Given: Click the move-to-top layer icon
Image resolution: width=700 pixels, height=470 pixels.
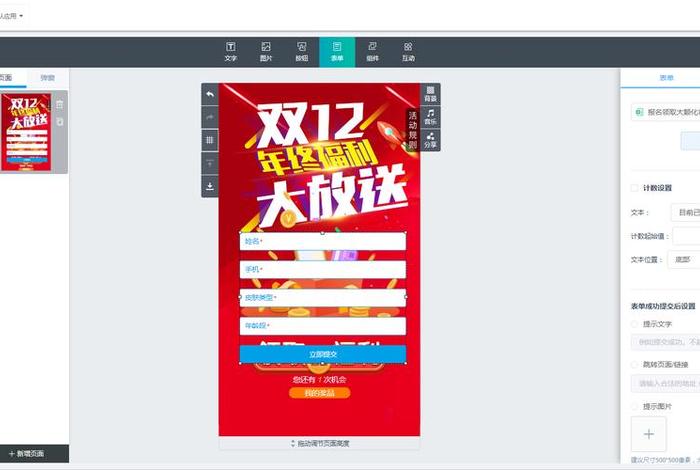Looking at the screenshot, I should [x=210, y=163].
